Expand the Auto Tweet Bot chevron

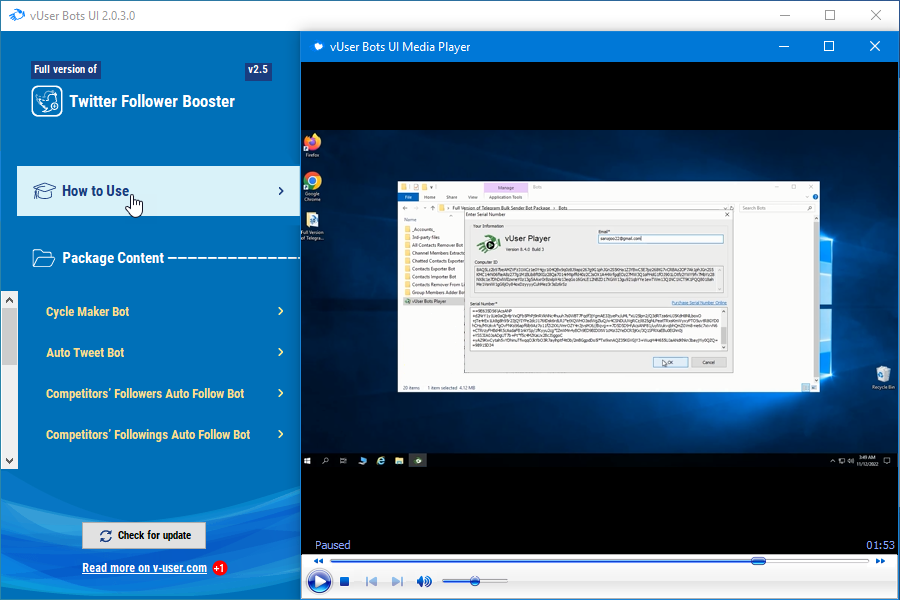[281, 352]
